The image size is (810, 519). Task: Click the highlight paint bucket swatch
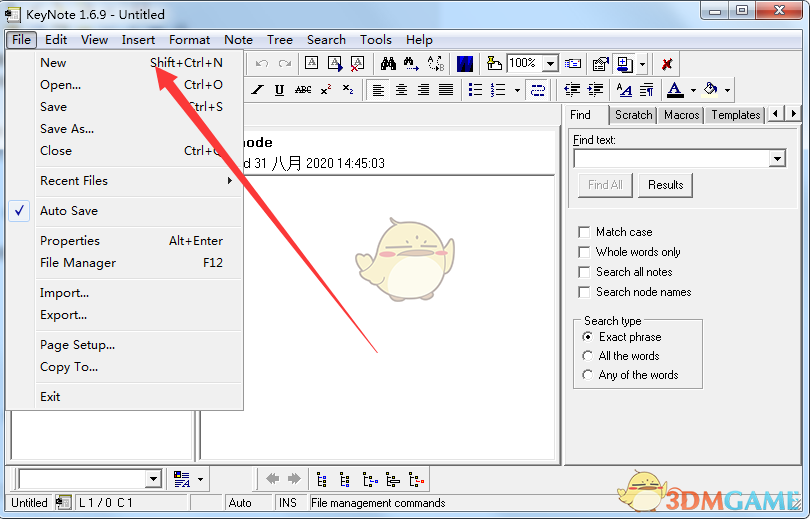pos(711,90)
